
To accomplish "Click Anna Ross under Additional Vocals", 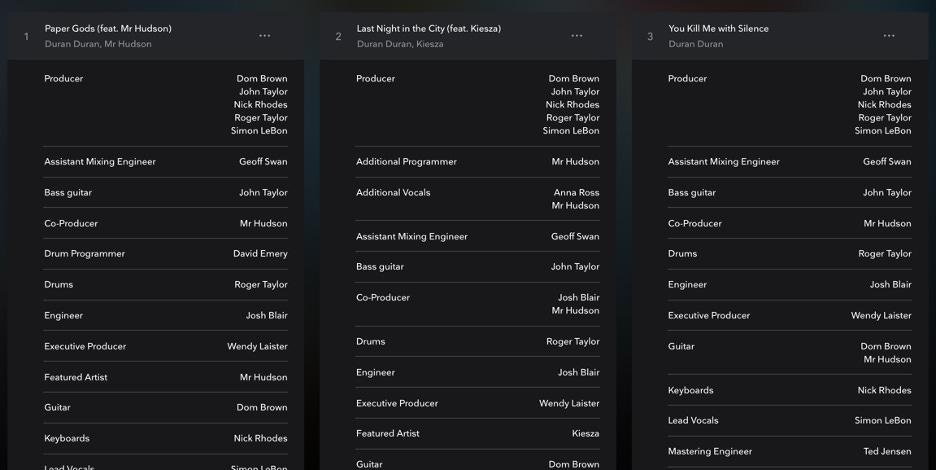I will pos(576,192).
